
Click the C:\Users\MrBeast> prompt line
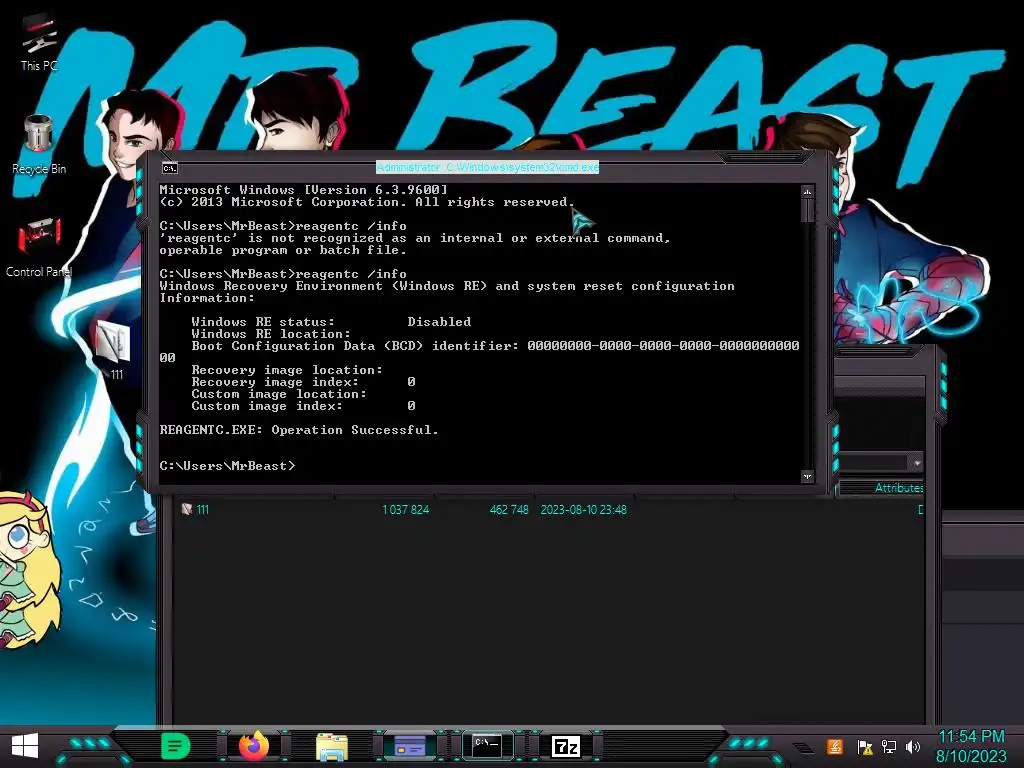[227, 466]
